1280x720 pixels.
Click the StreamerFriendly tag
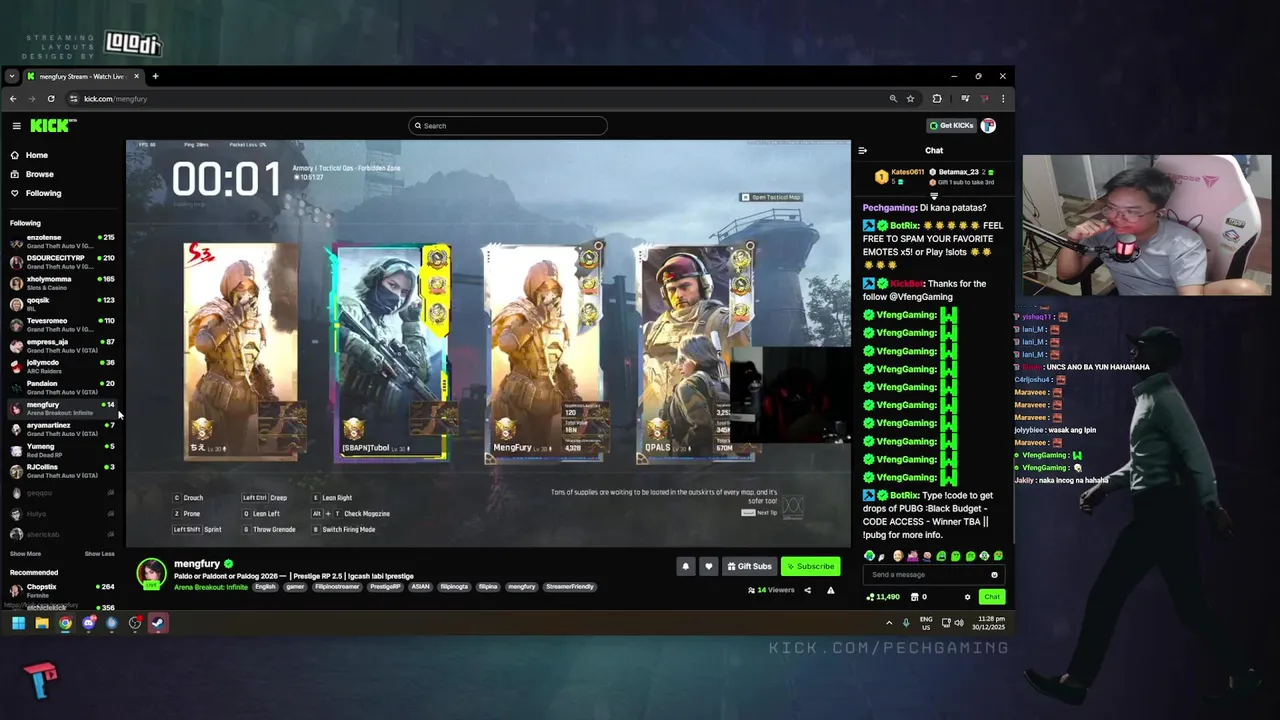(x=570, y=587)
